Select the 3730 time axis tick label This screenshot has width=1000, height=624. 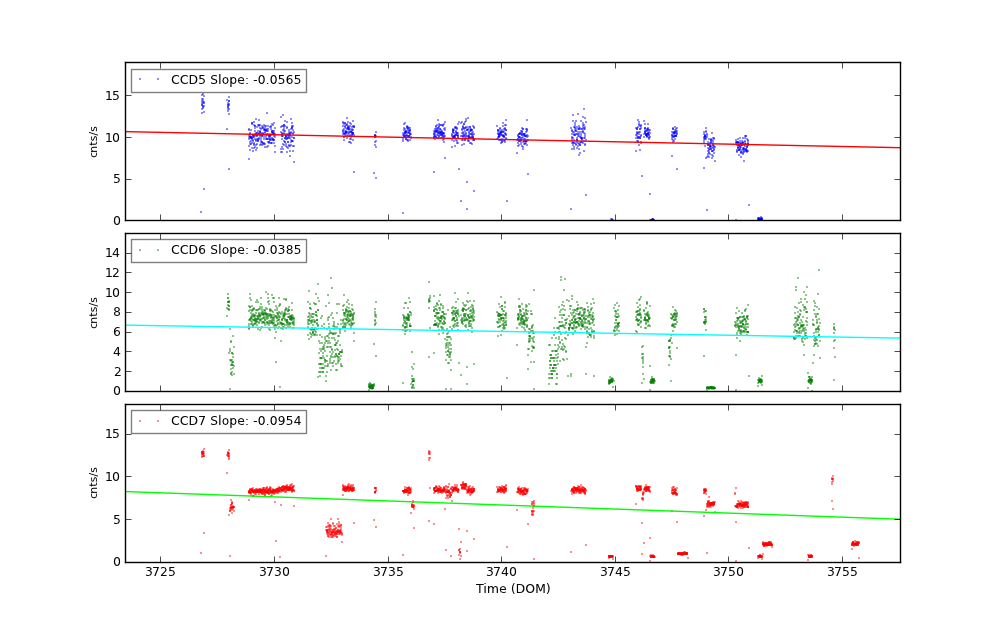click(x=274, y=571)
